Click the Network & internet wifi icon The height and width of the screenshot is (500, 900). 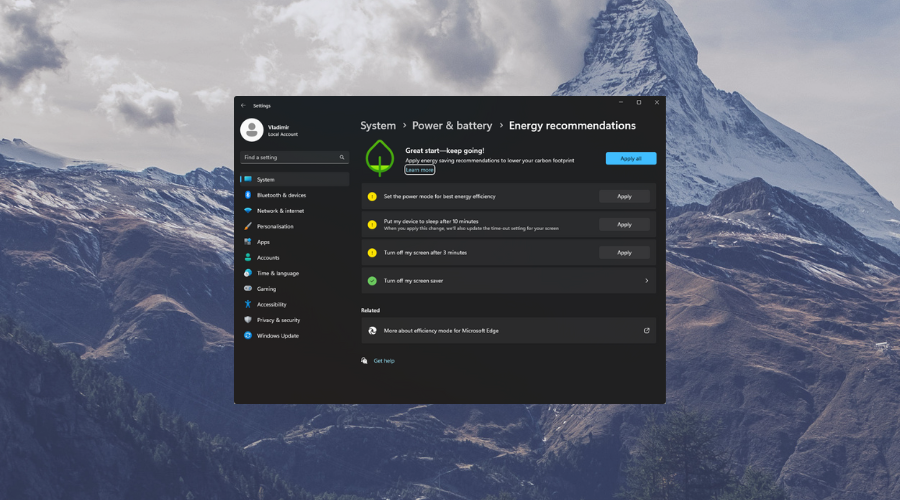(247, 211)
